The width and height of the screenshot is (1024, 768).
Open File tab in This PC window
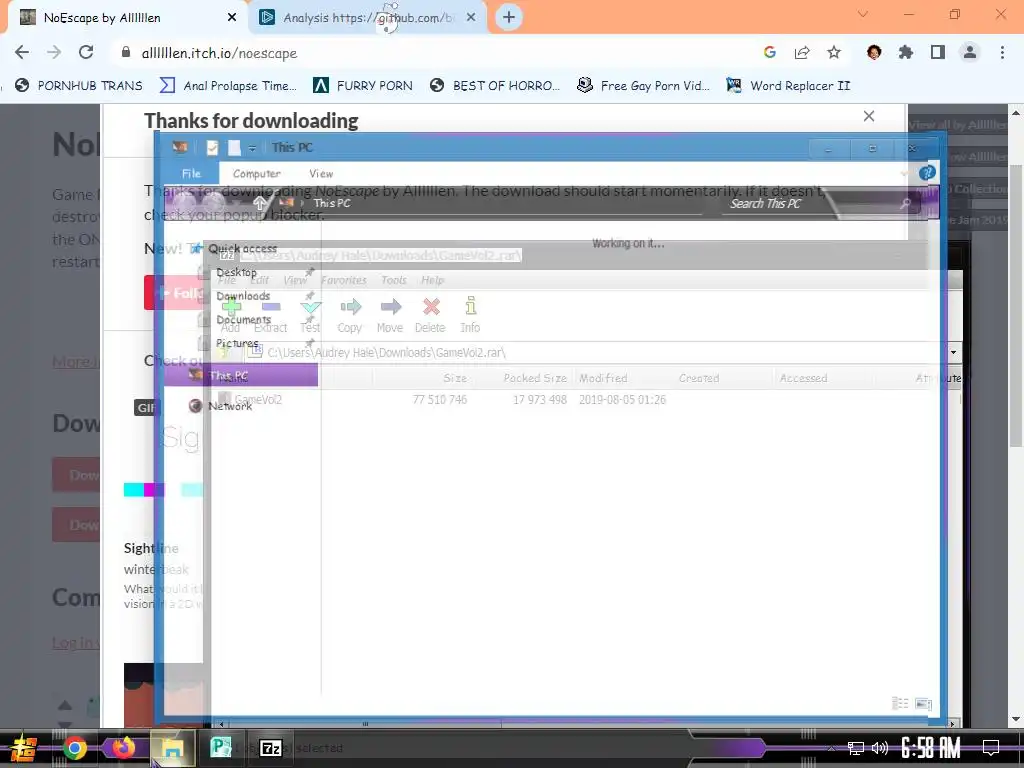191,174
